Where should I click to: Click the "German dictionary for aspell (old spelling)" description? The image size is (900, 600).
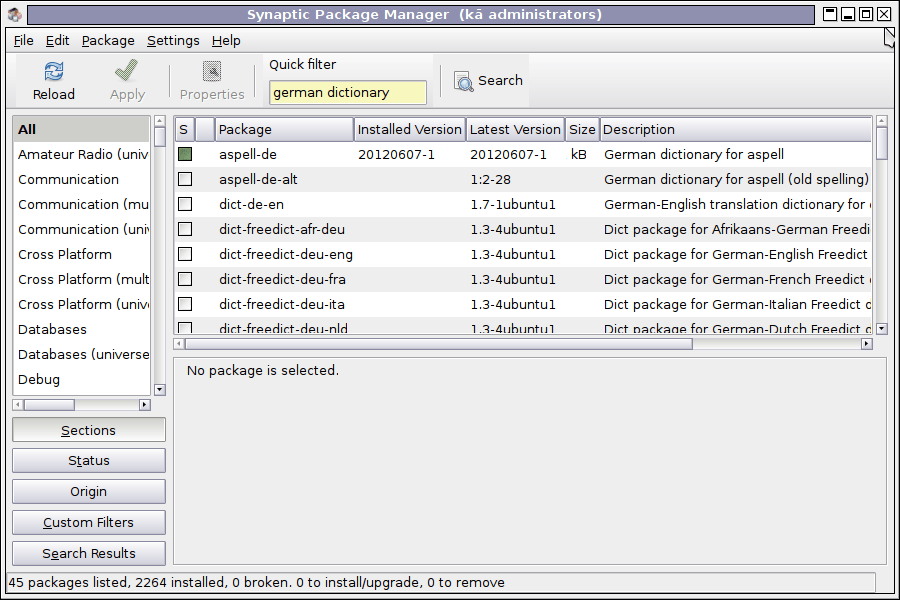736,180
